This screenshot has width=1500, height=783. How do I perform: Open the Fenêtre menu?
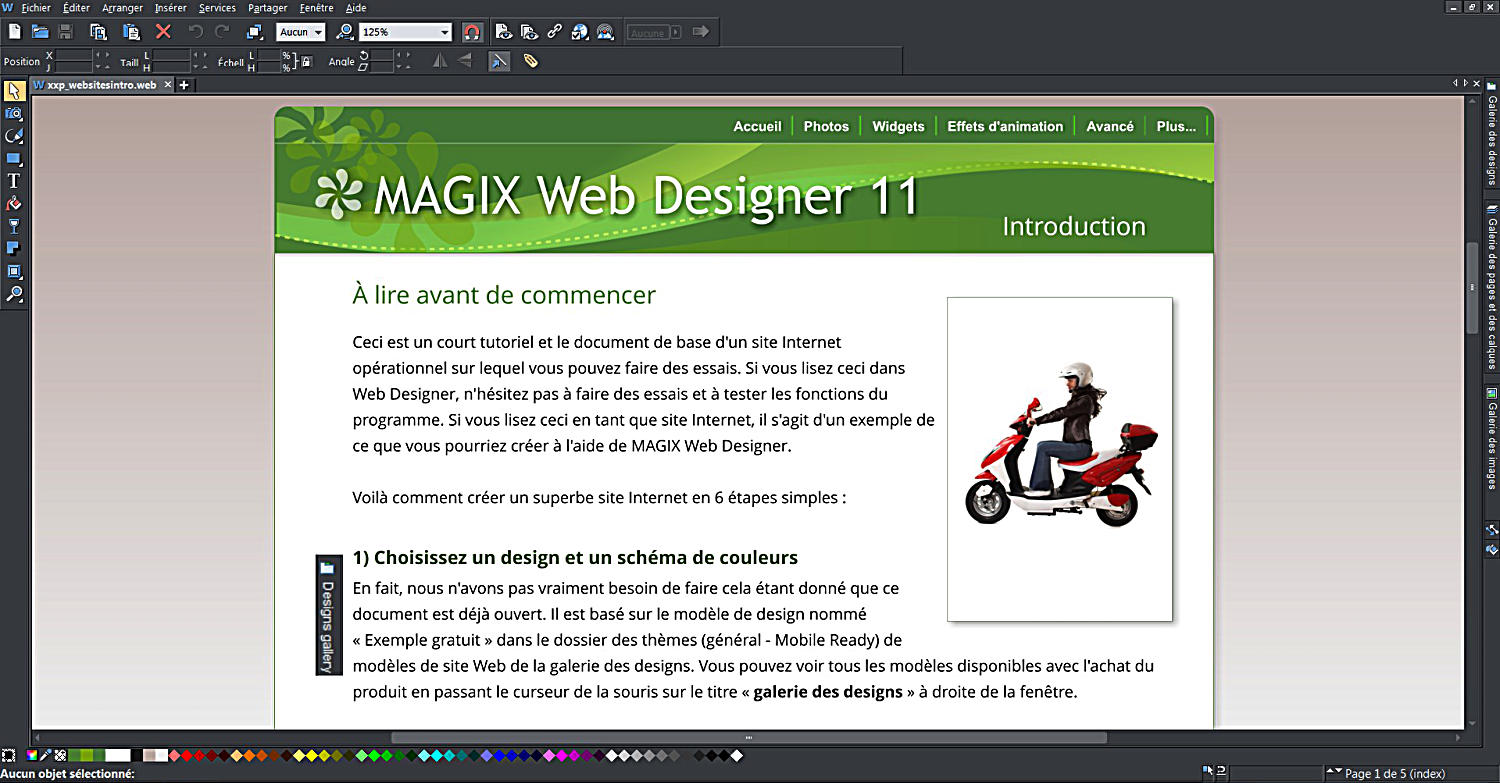click(x=316, y=8)
